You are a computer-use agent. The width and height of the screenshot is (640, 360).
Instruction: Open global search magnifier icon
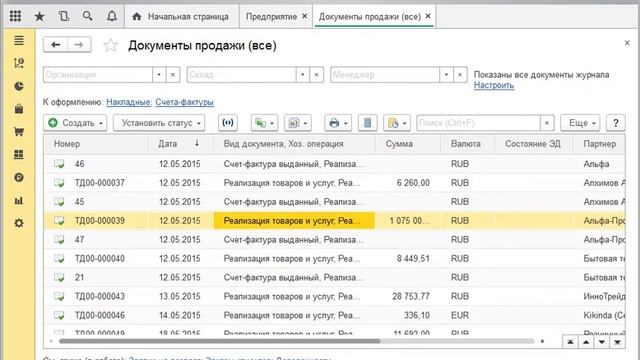click(87, 16)
